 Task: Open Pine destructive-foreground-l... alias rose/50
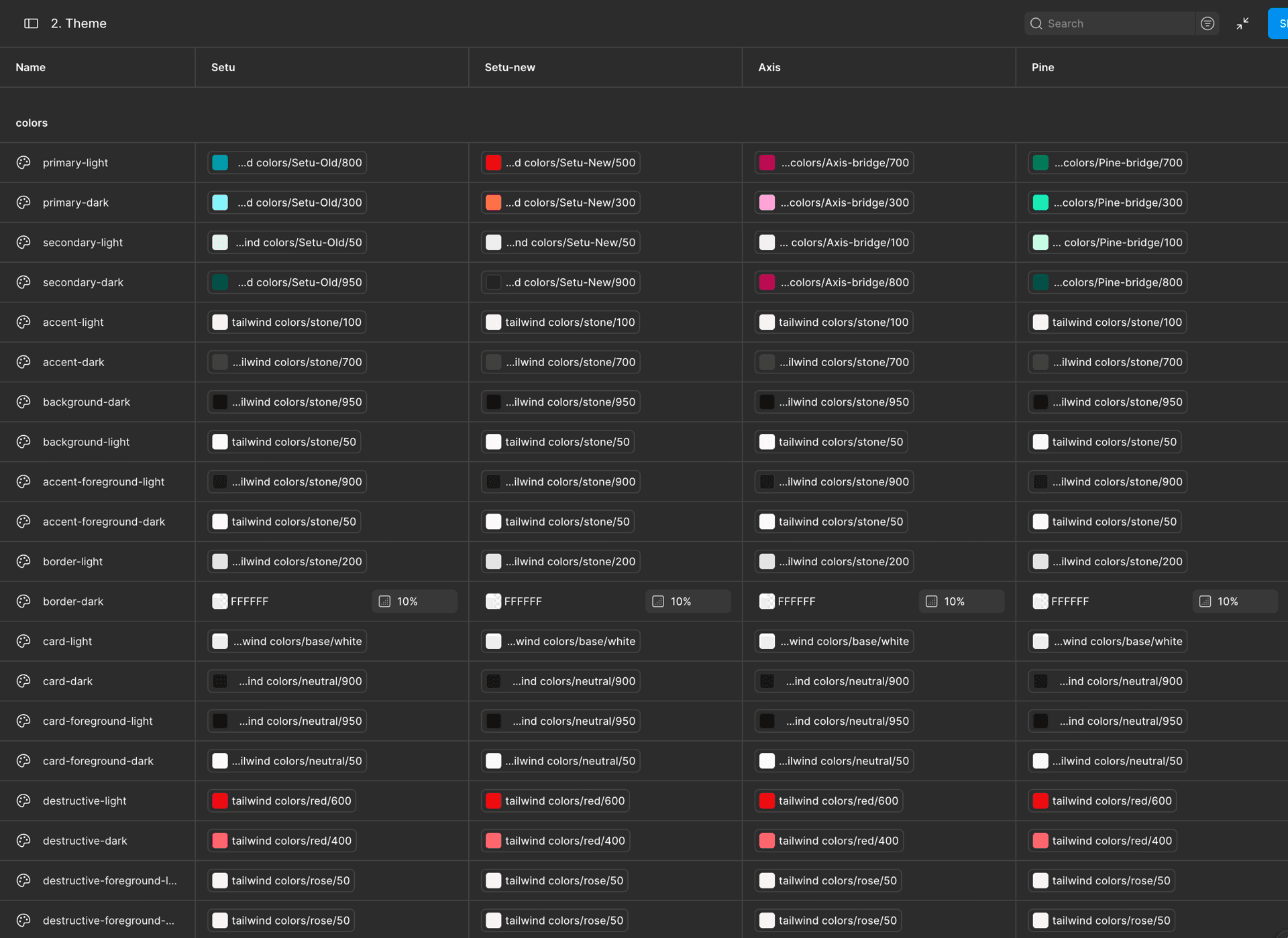coord(1102,880)
